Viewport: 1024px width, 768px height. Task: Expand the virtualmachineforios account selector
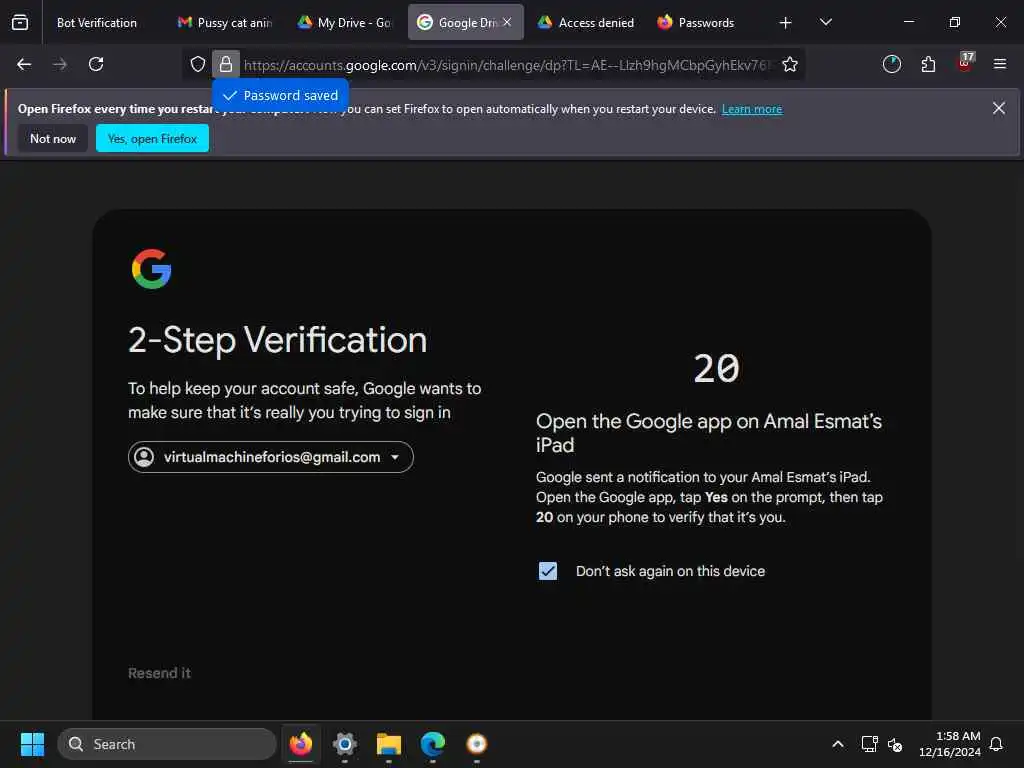click(270, 457)
